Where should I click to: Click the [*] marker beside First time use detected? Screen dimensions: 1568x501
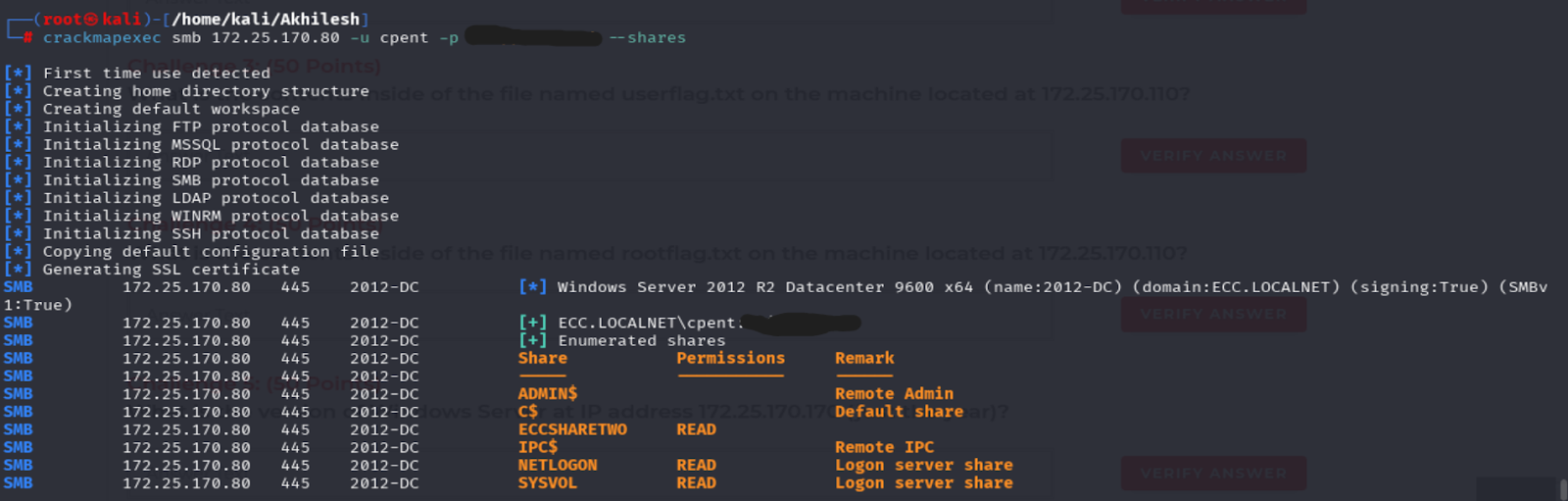pos(18,74)
